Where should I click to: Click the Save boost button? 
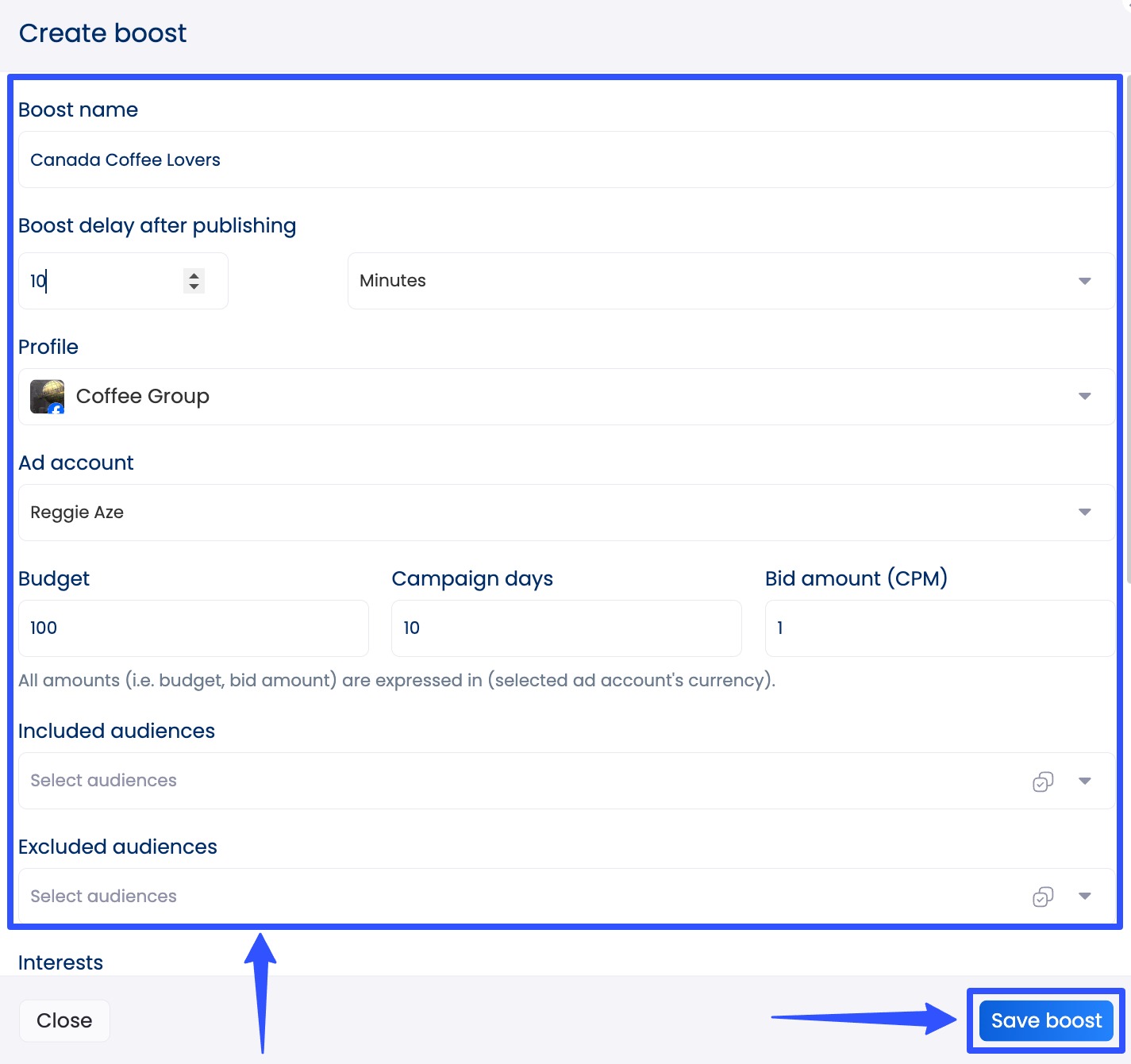tap(1045, 1020)
